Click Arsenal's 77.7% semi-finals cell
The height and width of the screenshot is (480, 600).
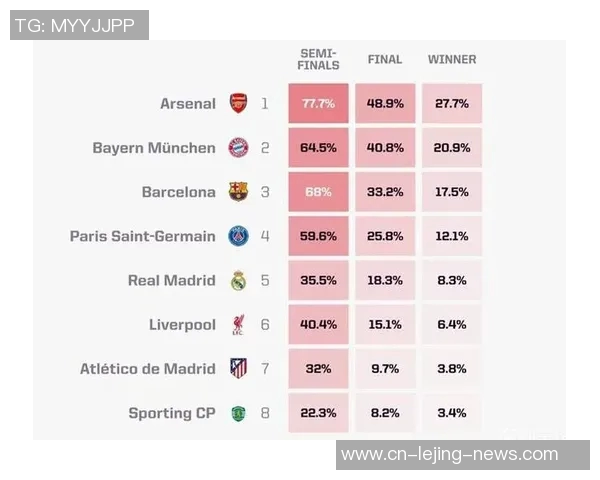point(318,103)
